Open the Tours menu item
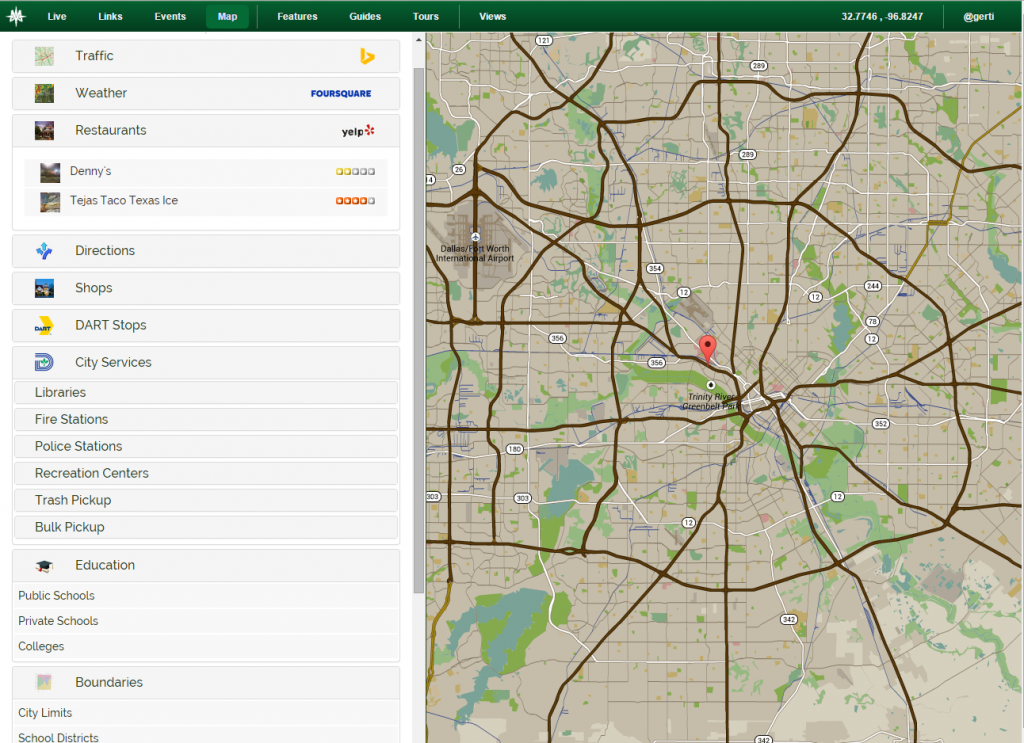This screenshot has width=1024, height=743. [x=426, y=16]
